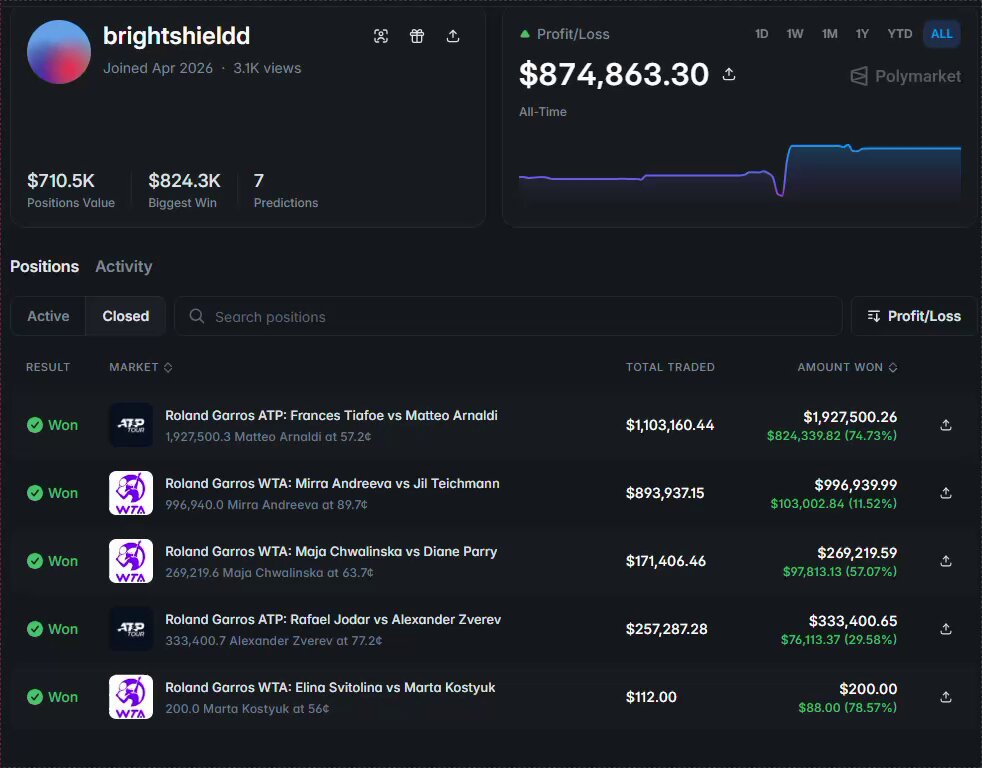
Task: Click the $112.00 total traded value
Action: tap(651, 697)
